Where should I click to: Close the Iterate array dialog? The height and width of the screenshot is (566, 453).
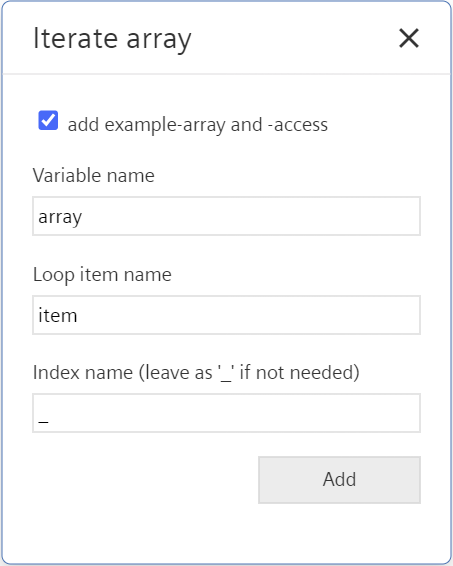(409, 38)
